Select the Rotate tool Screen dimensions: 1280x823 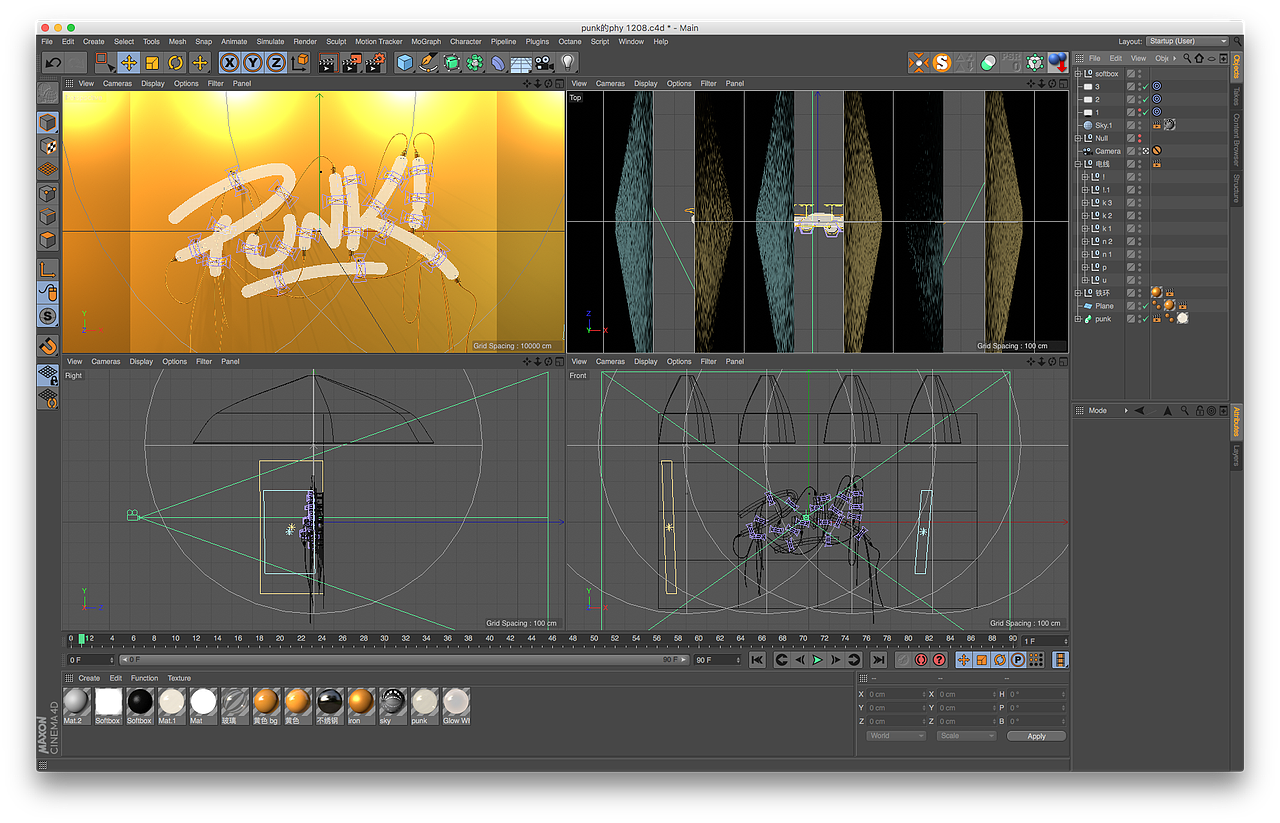(176, 63)
